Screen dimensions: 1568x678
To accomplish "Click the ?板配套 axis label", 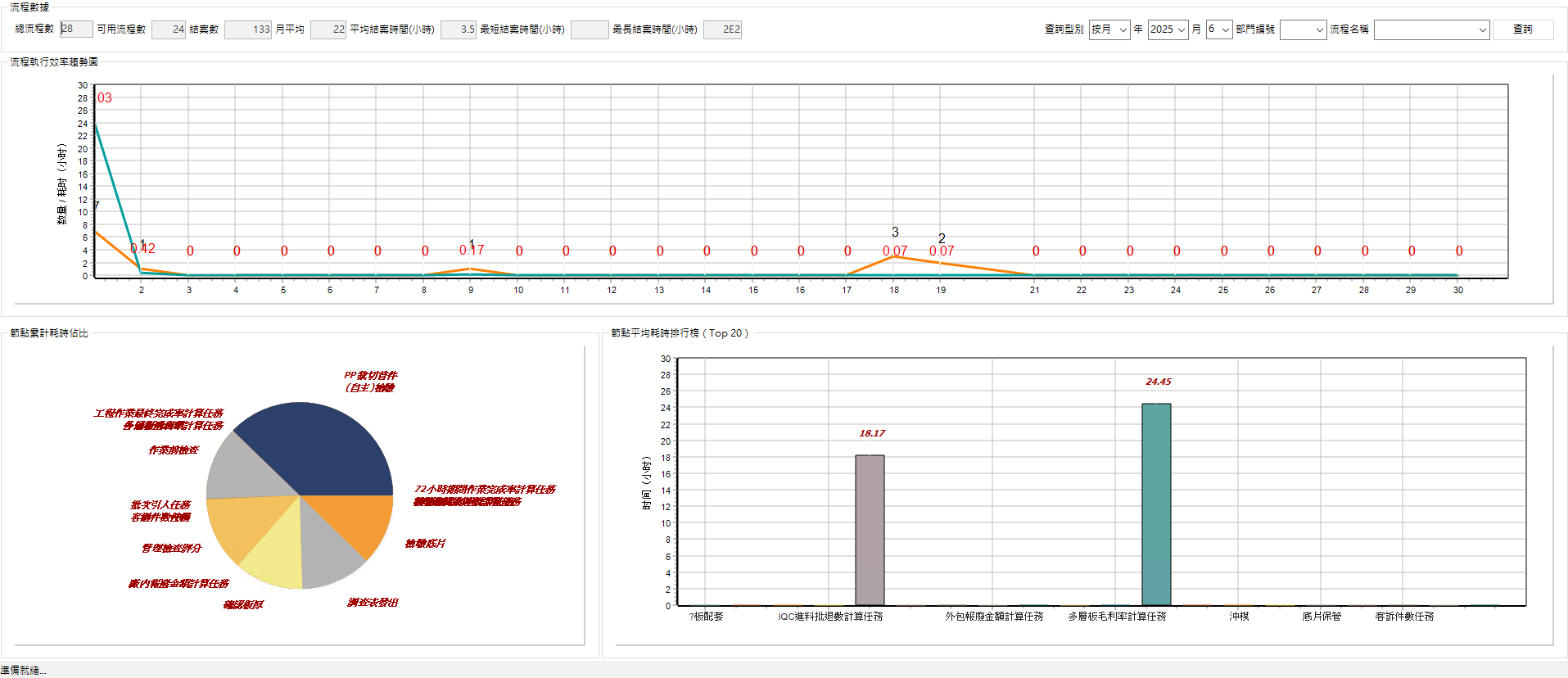I will [x=707, y=617].
